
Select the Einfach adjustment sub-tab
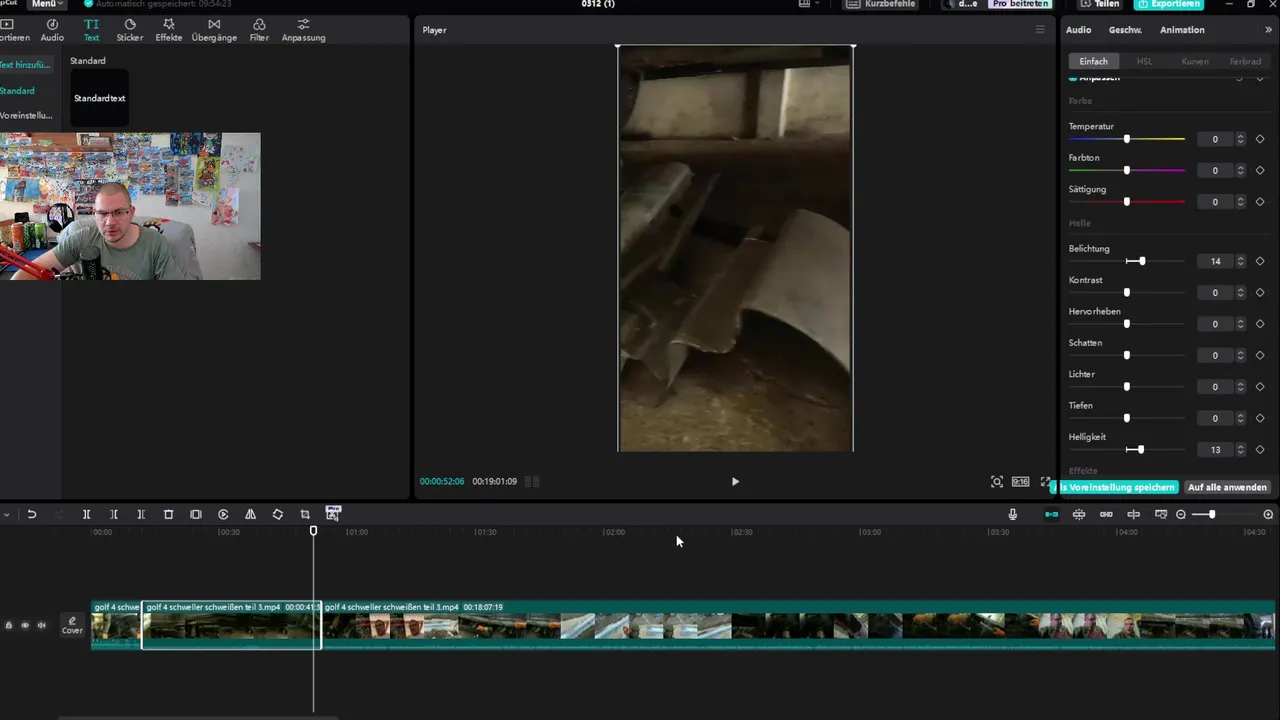point(1093,61)
